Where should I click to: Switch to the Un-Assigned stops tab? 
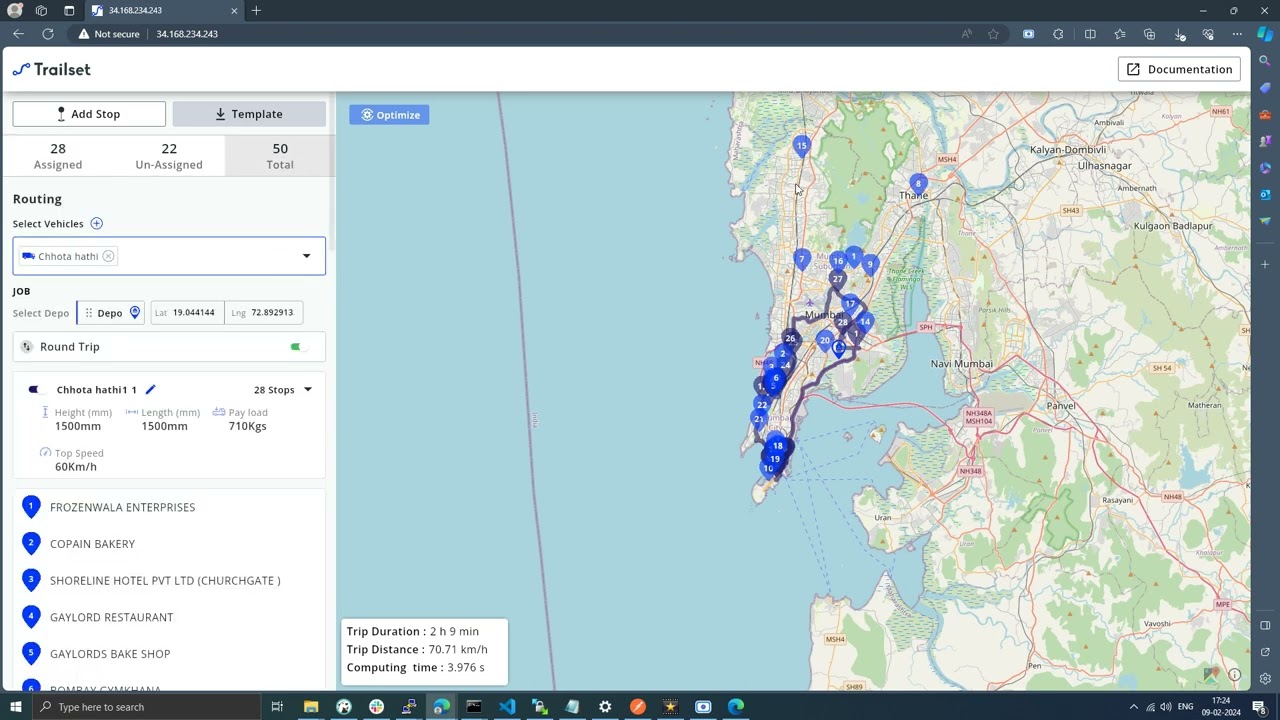(x=169, y=156)
